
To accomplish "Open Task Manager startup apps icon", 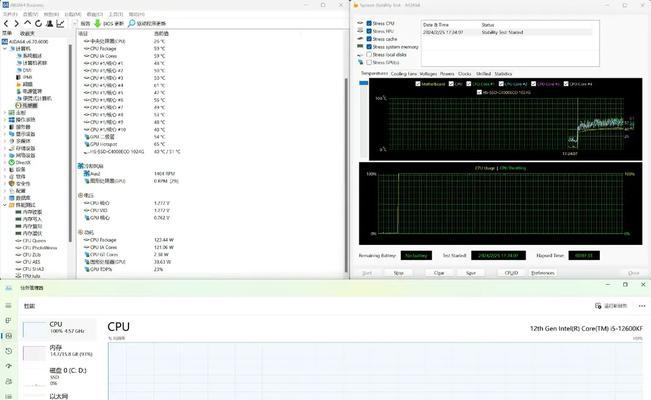I will tap(8, 366).
